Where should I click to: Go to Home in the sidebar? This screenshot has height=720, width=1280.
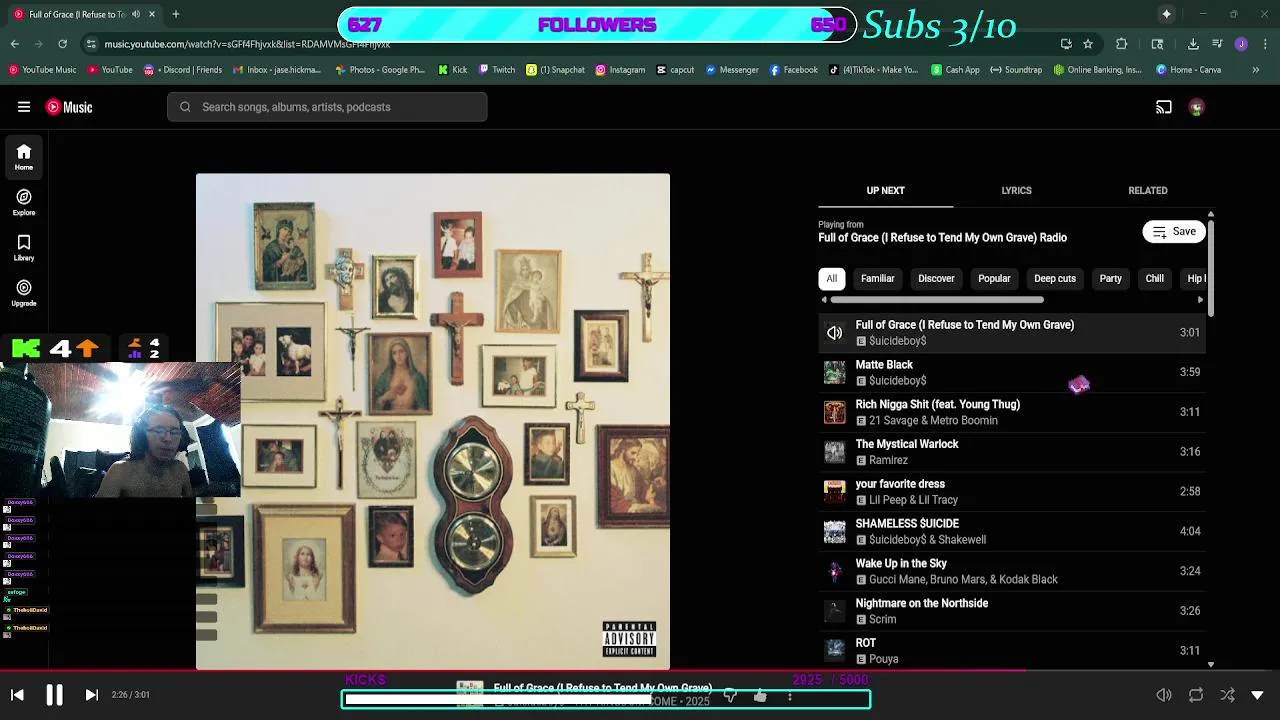24,157
